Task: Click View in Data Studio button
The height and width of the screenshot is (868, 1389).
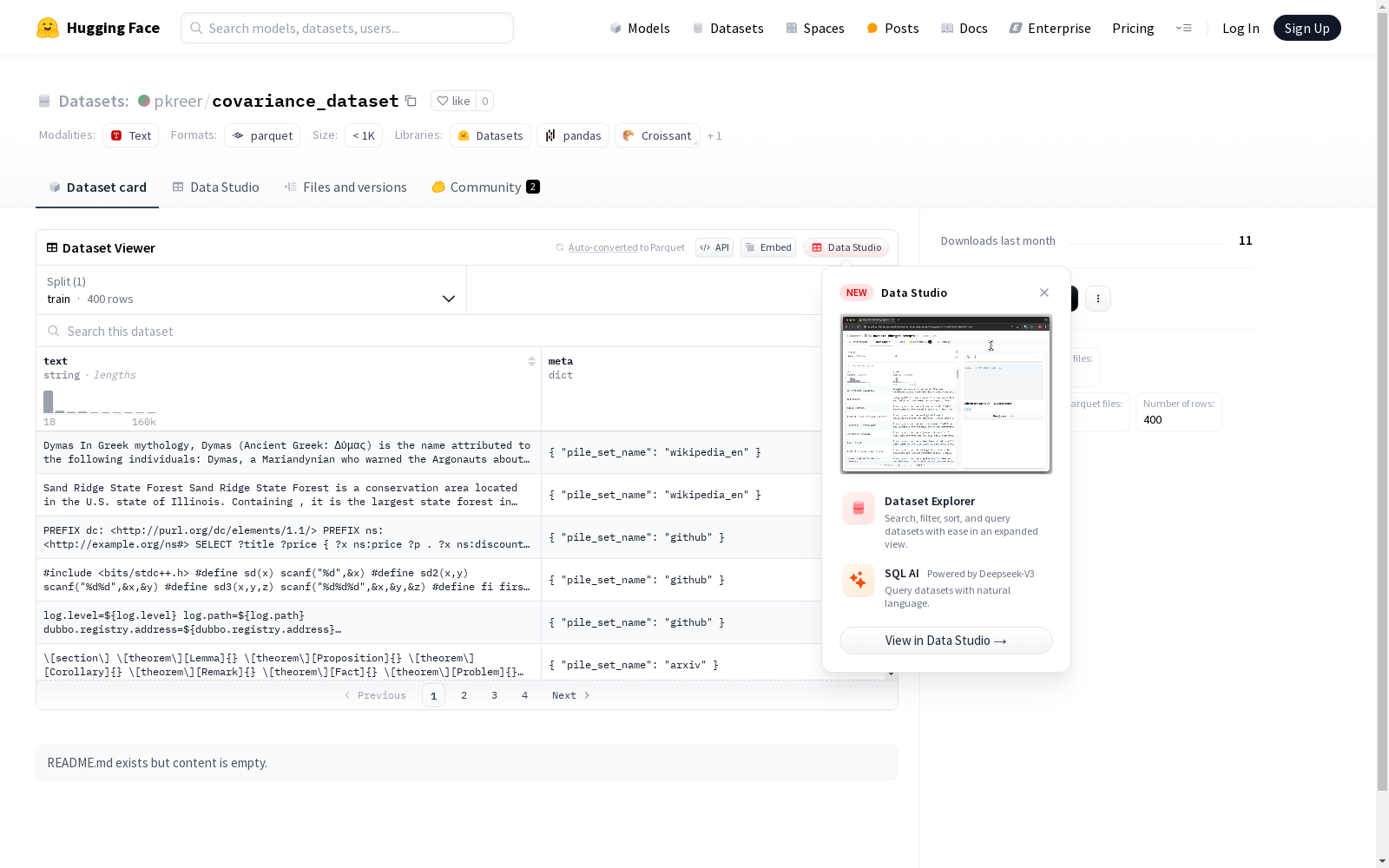Action: 946,641
